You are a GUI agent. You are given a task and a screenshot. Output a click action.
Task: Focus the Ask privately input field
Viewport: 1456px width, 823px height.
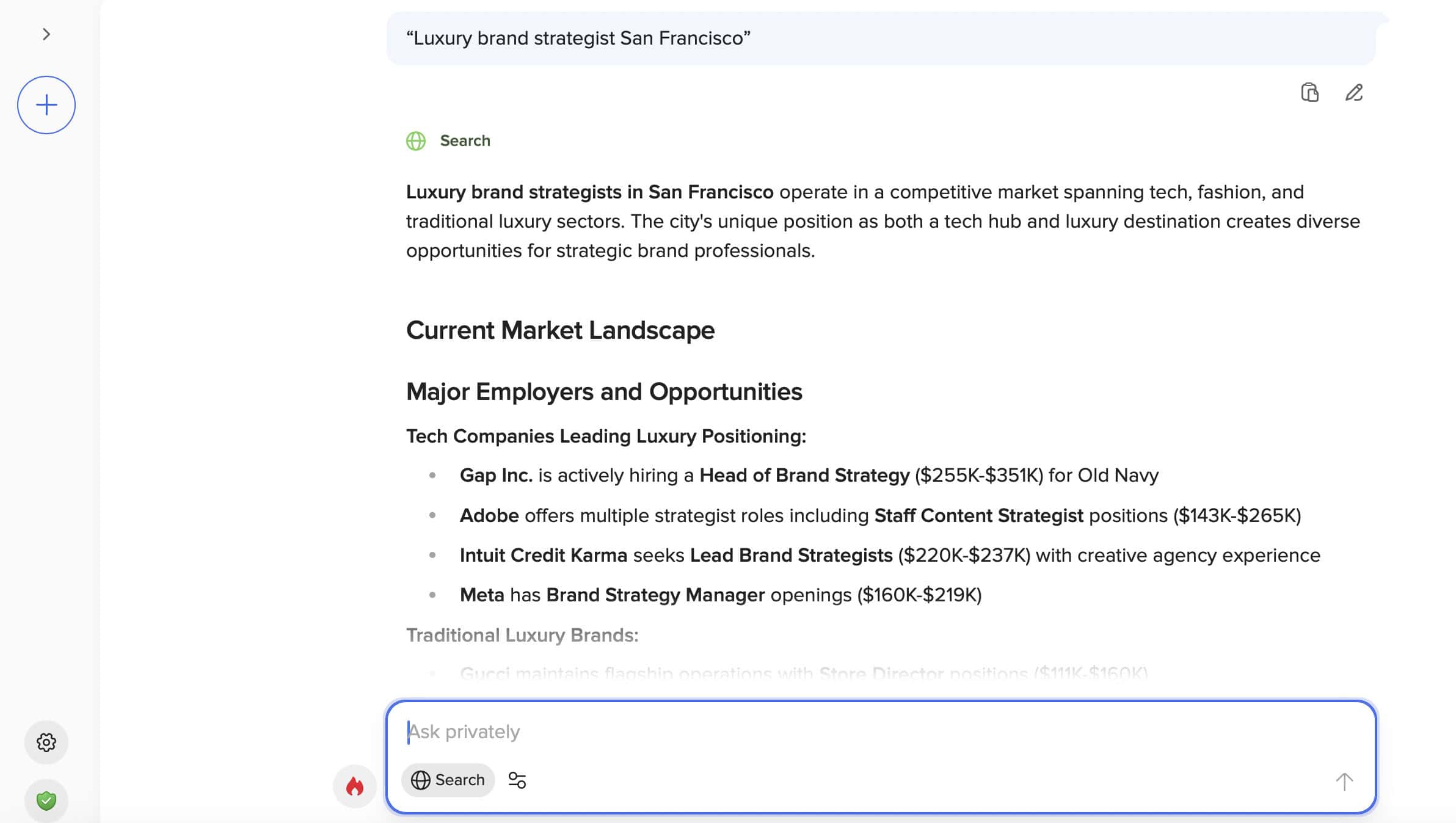click(879, 731)
